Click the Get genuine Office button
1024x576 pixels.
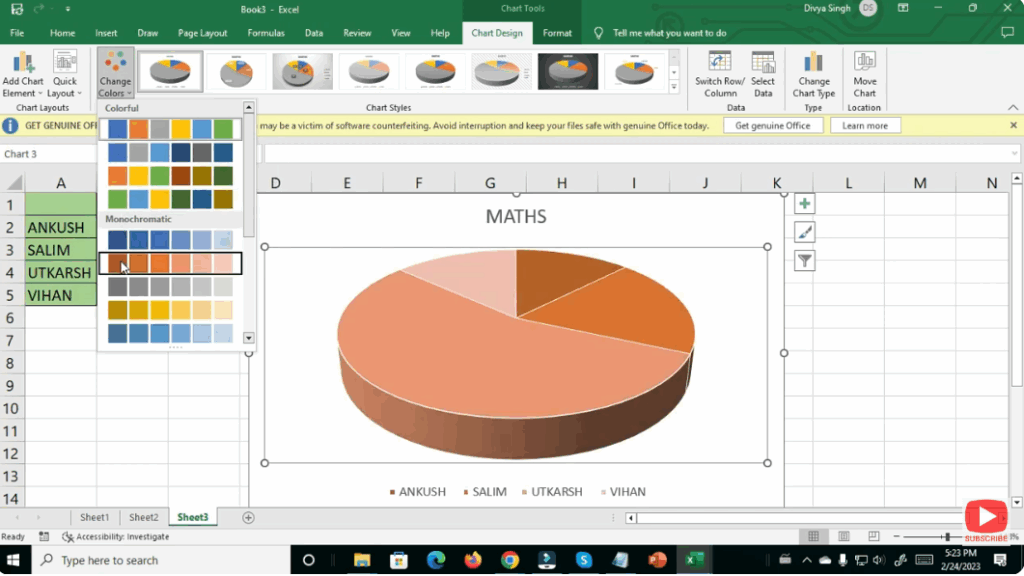pyautogui.click(x=773, y=126)
